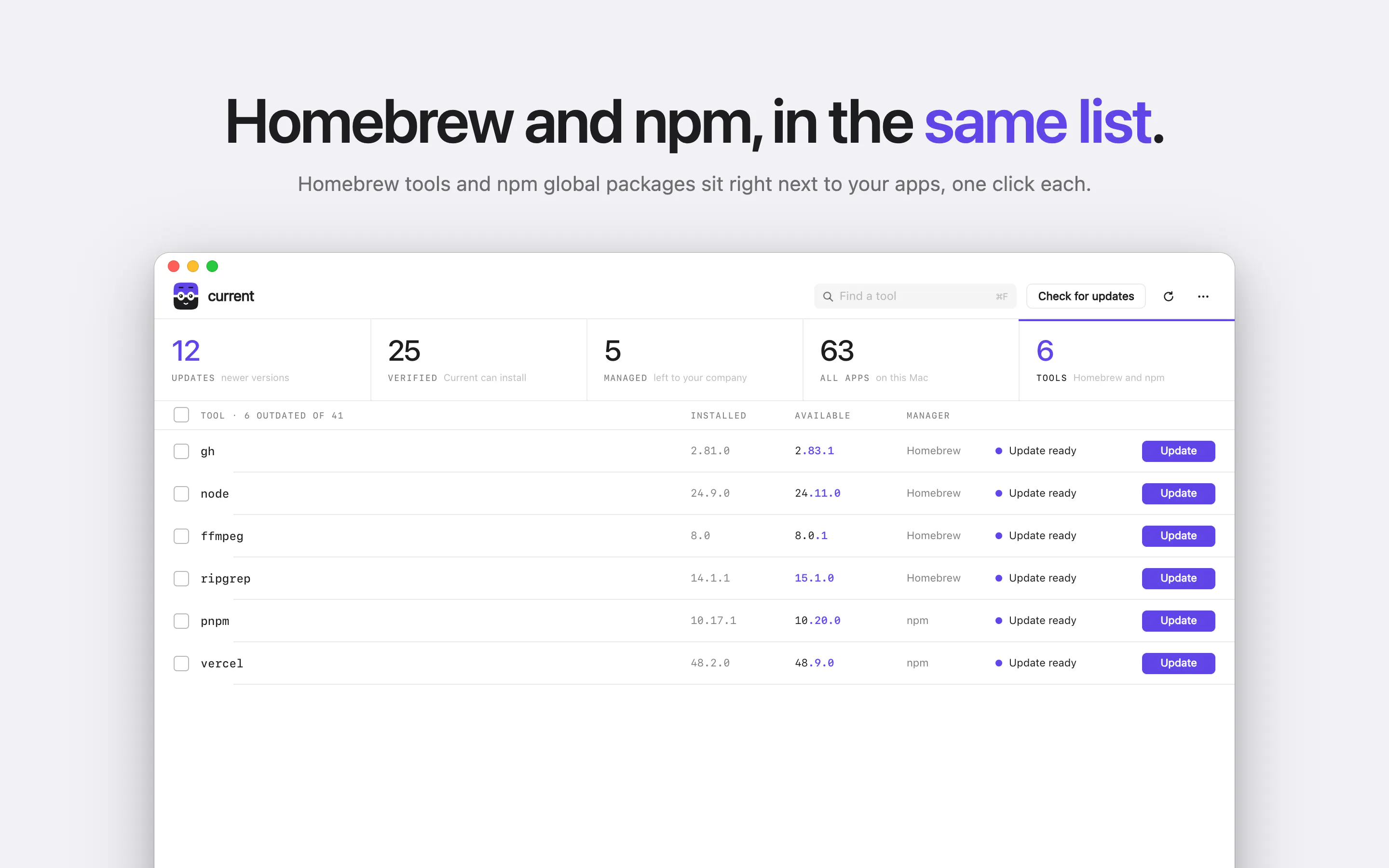
Task: Switch to the 12 Updates tab
Action: [x=262, y=360]
